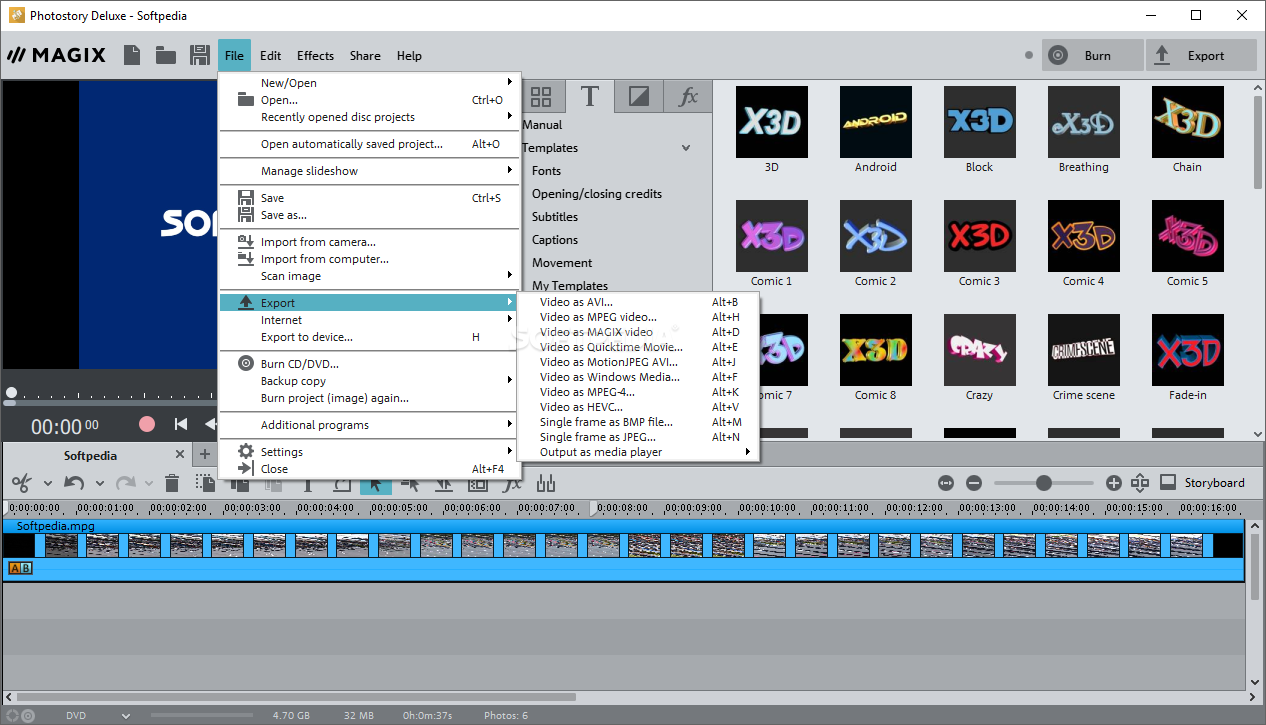Click the scissors cut tool
Image resolution: width=1266 pixels, height=725 pixels.
[x=22, y=483]
